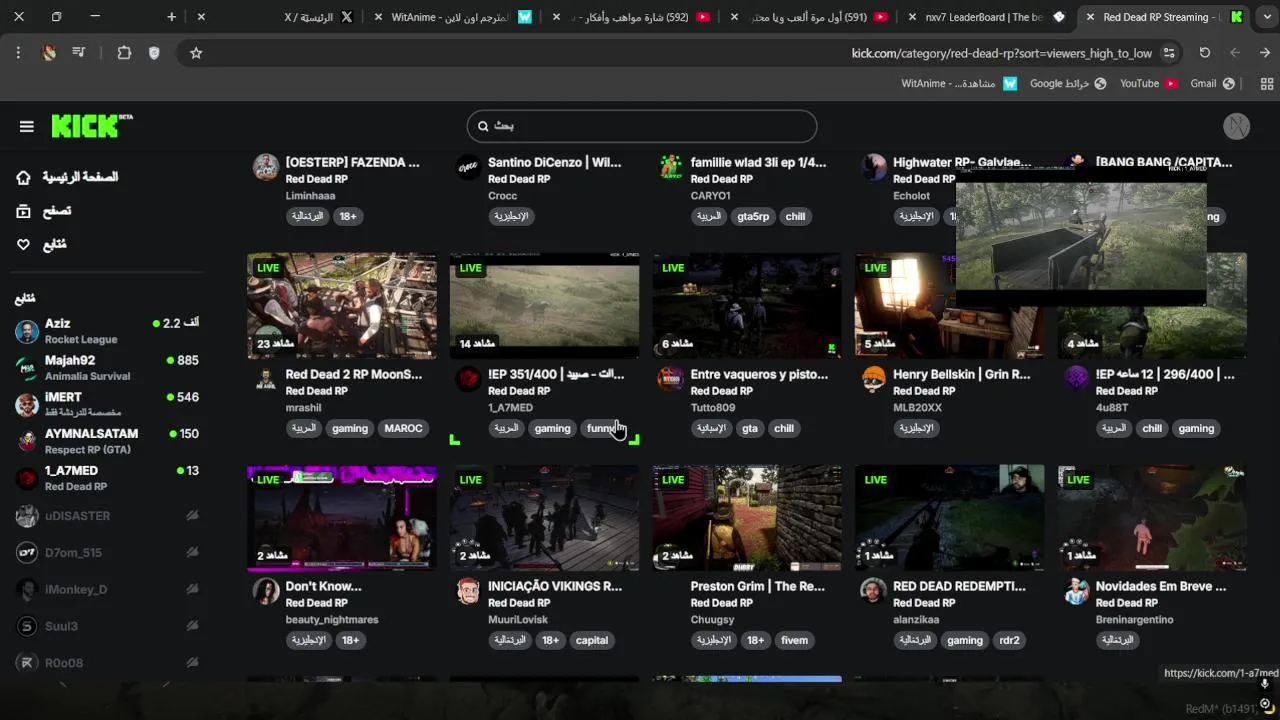Switch to the nxv7 LeaderBoard tab
The height and width of the screenshot is (720, 1280).
click(986, 17)
